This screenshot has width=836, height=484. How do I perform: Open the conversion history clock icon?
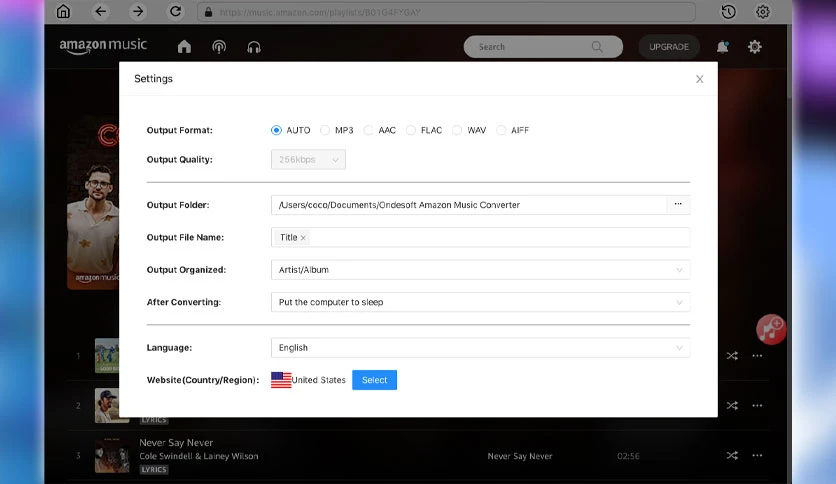[x=728, y=12]
